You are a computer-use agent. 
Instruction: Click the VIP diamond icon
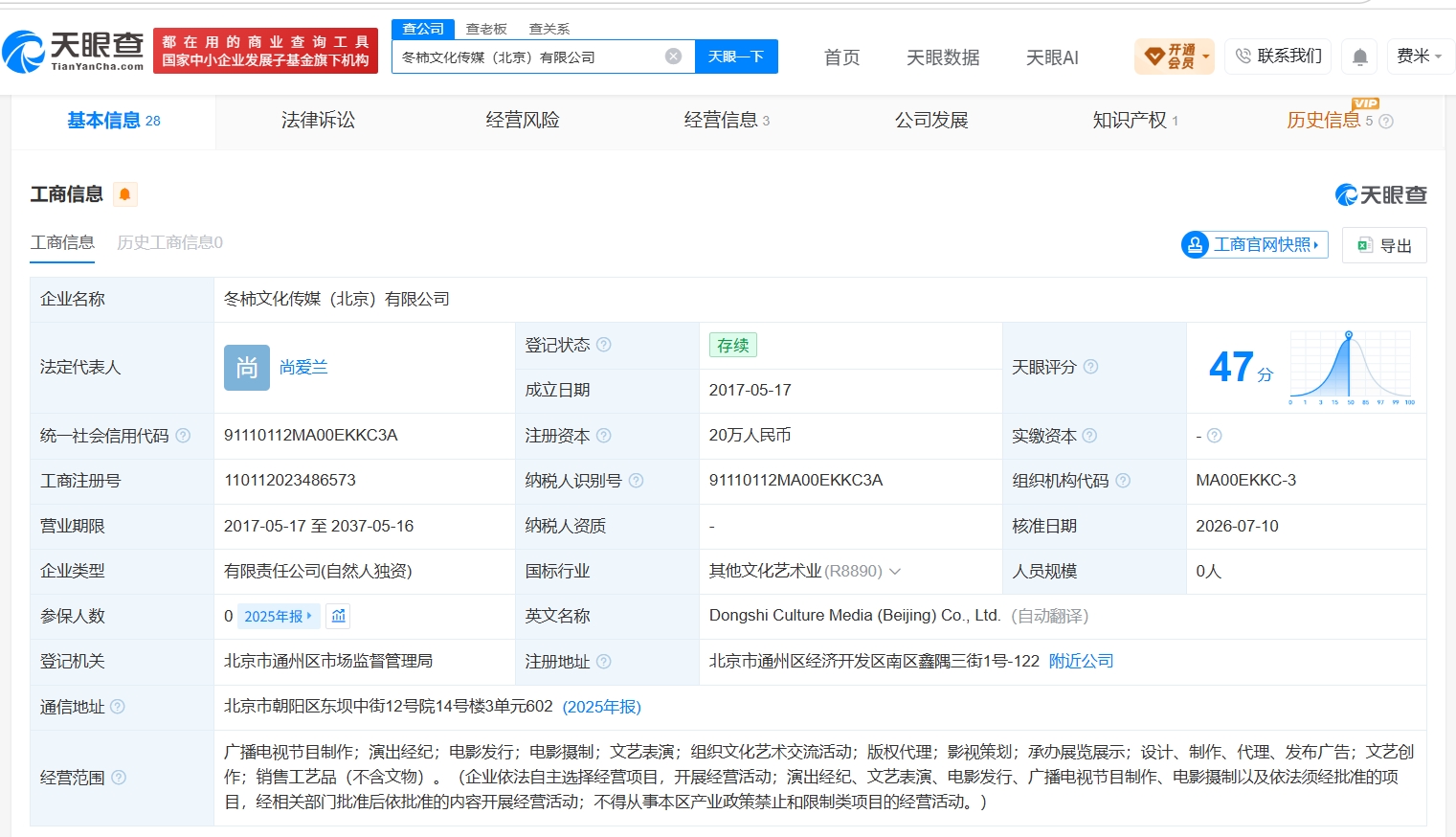click(x=1154, y=56)
